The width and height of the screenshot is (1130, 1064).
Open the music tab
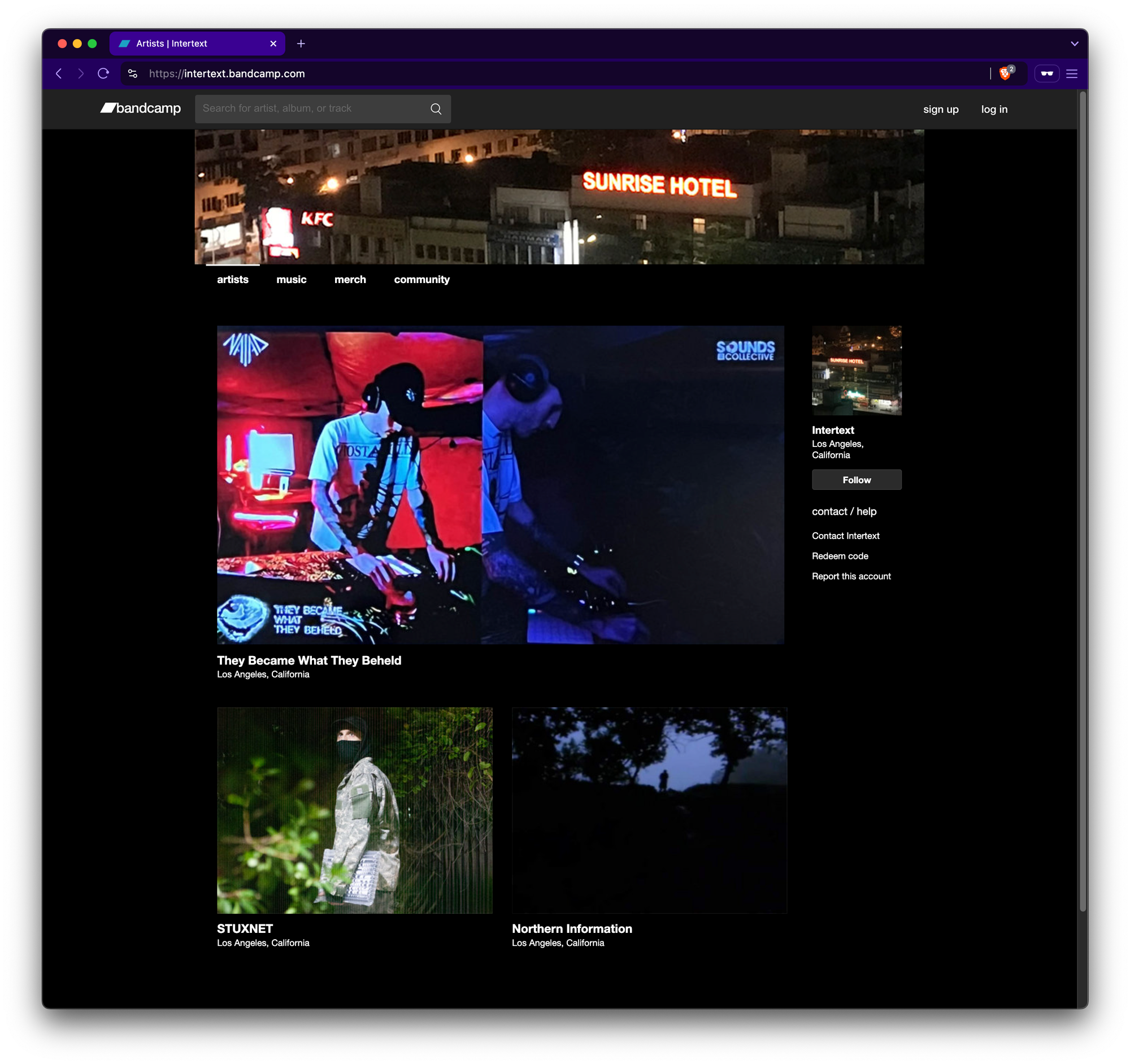[291, 279]
